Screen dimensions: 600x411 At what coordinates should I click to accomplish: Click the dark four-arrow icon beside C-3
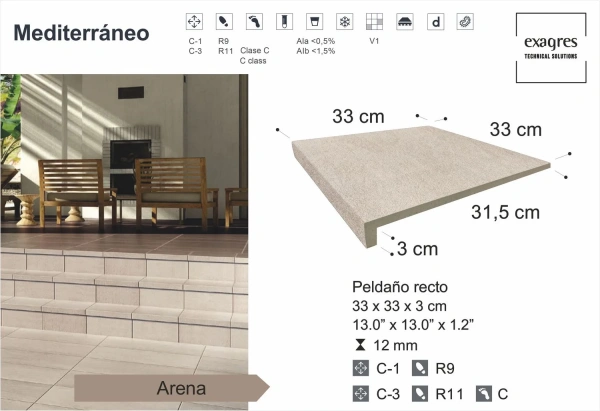click(361, 393)
